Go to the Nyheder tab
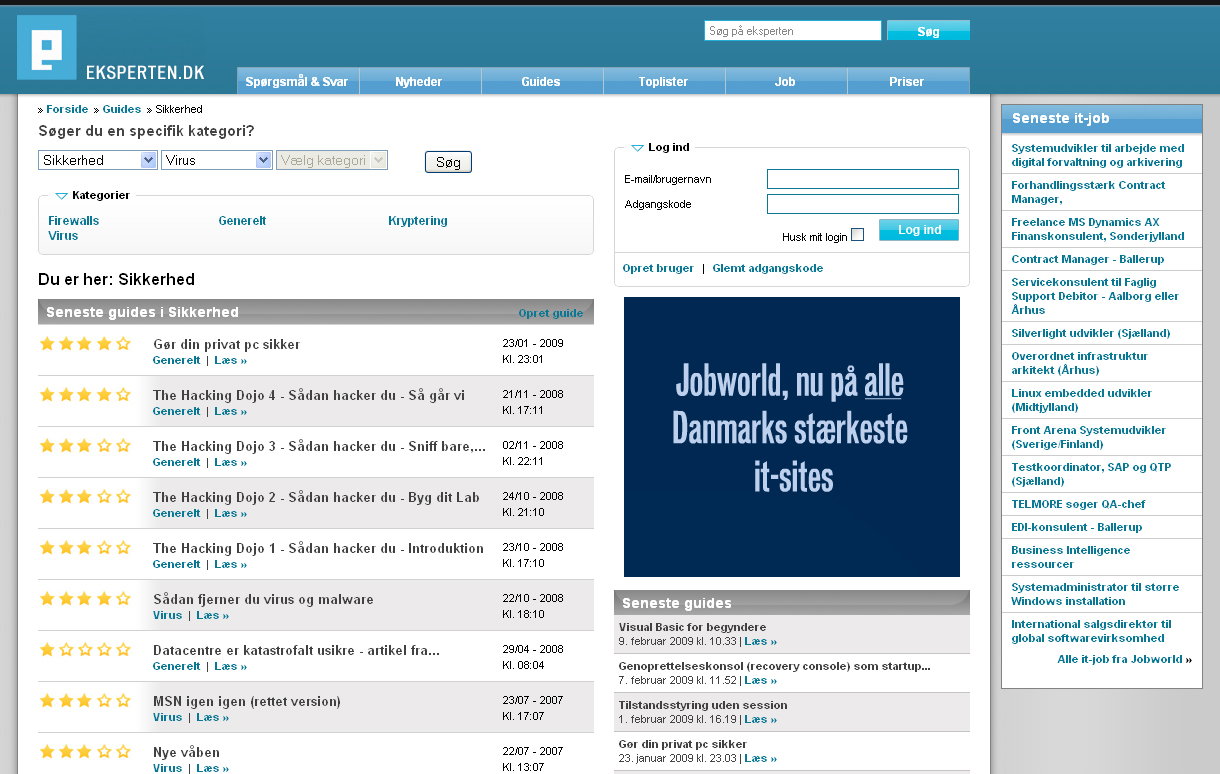Viewport: 1220px width, 774px height. [x=419, y=81]
